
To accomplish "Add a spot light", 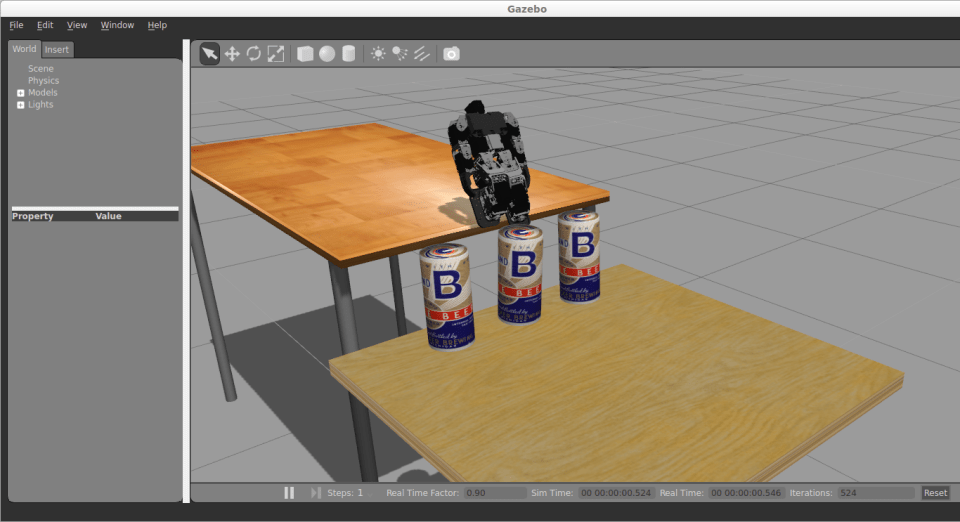I will pos(400,54).
